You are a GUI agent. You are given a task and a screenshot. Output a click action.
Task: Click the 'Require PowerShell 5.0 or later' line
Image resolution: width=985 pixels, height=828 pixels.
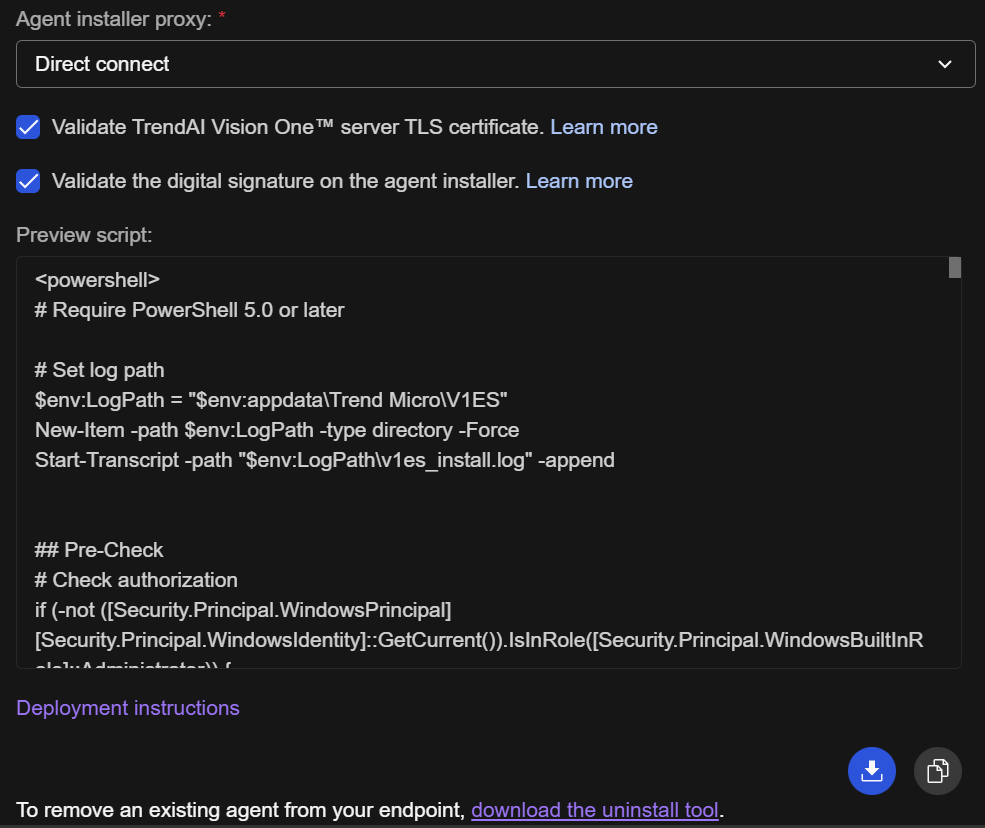pos(189,310)
